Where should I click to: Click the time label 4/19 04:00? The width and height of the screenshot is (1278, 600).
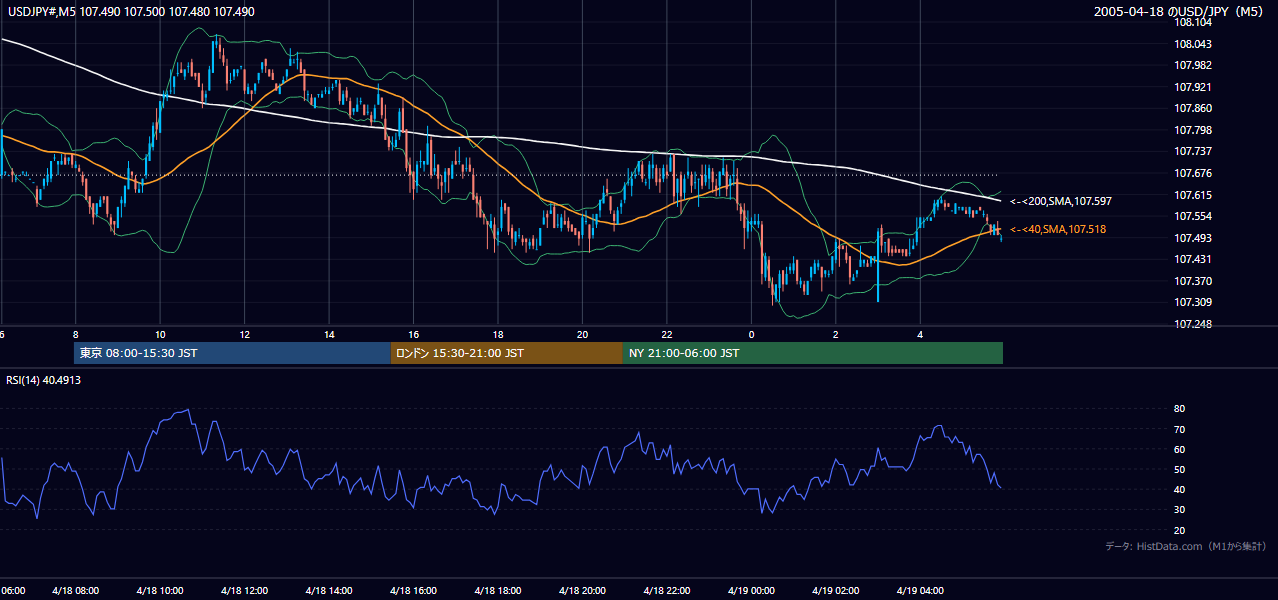tap(920, 591)
